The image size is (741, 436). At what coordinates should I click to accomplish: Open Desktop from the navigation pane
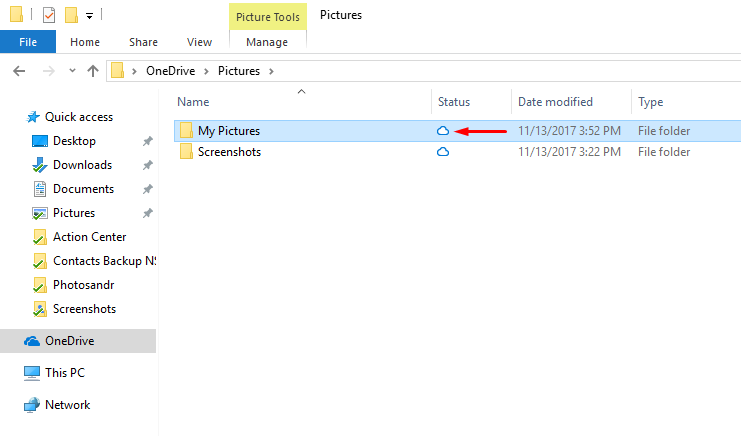pyautogui.click(x=74, y=141)
